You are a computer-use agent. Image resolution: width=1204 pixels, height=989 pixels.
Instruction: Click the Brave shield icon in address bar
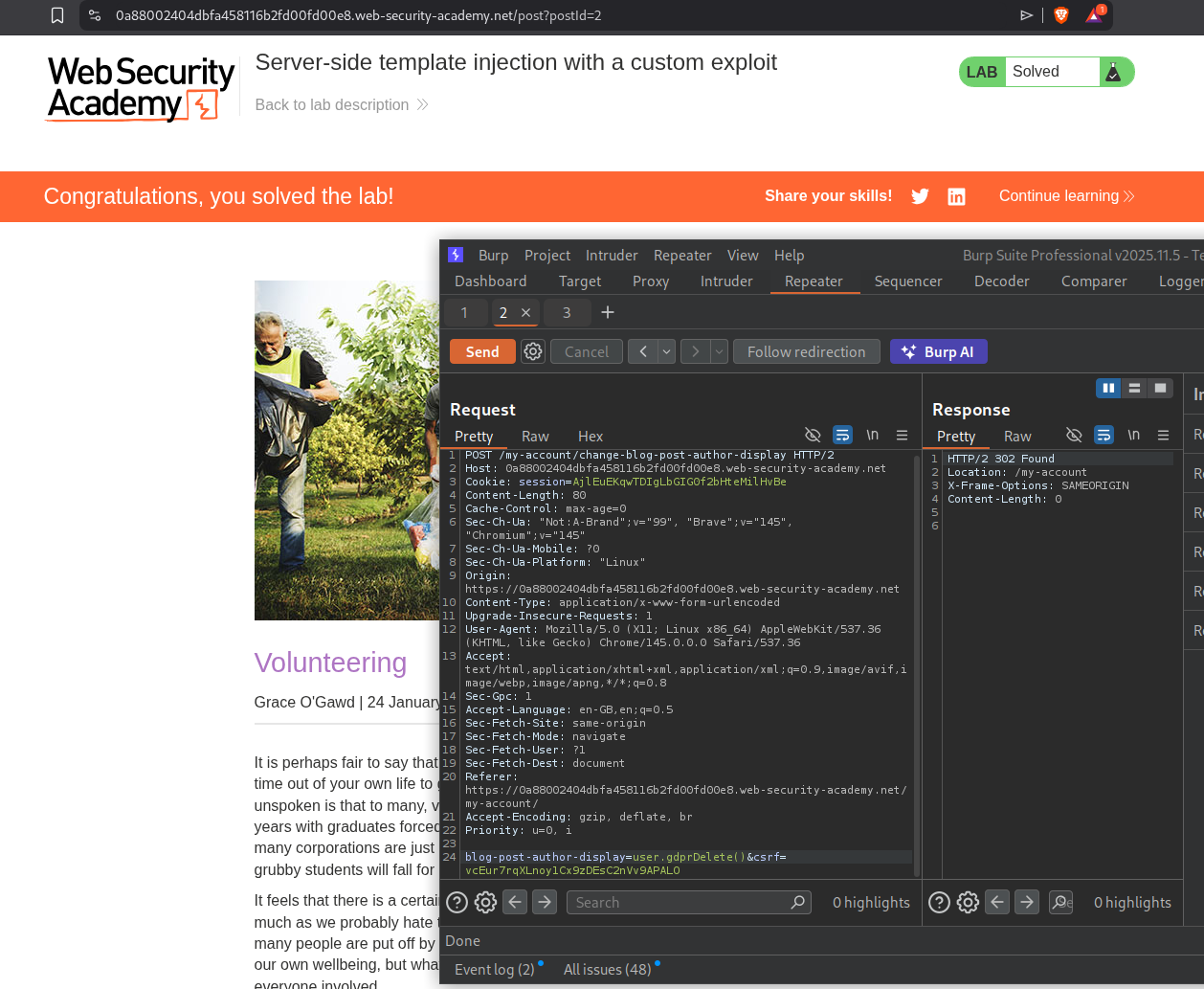click(x=1060, y=15)
